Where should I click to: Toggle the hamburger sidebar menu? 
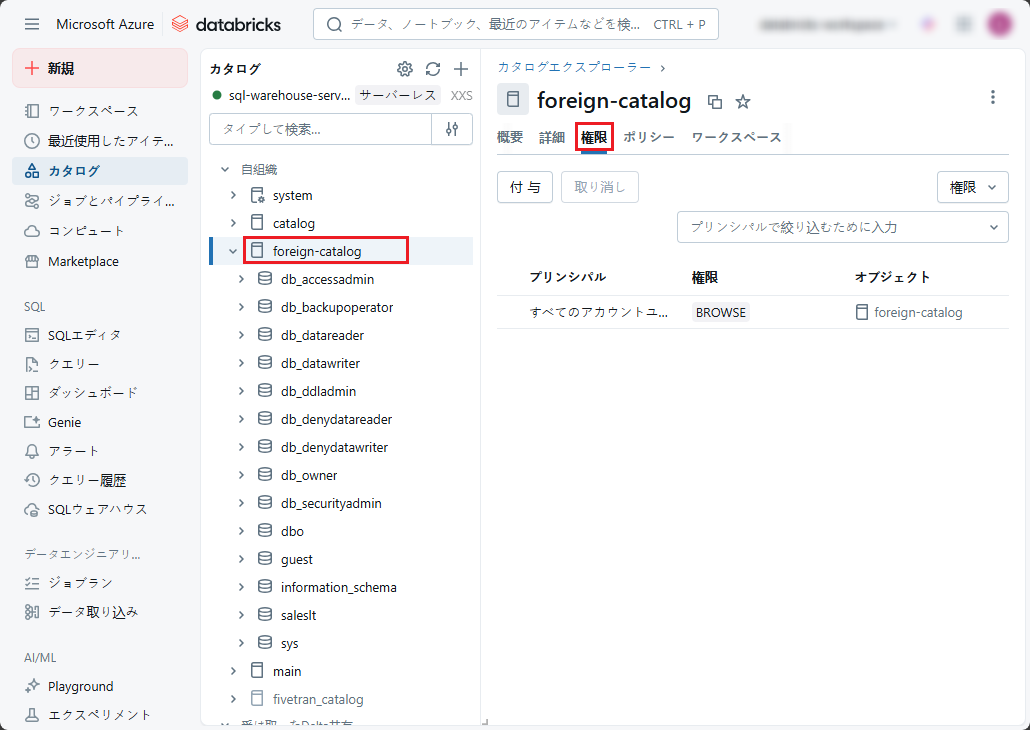coord(32,24)
